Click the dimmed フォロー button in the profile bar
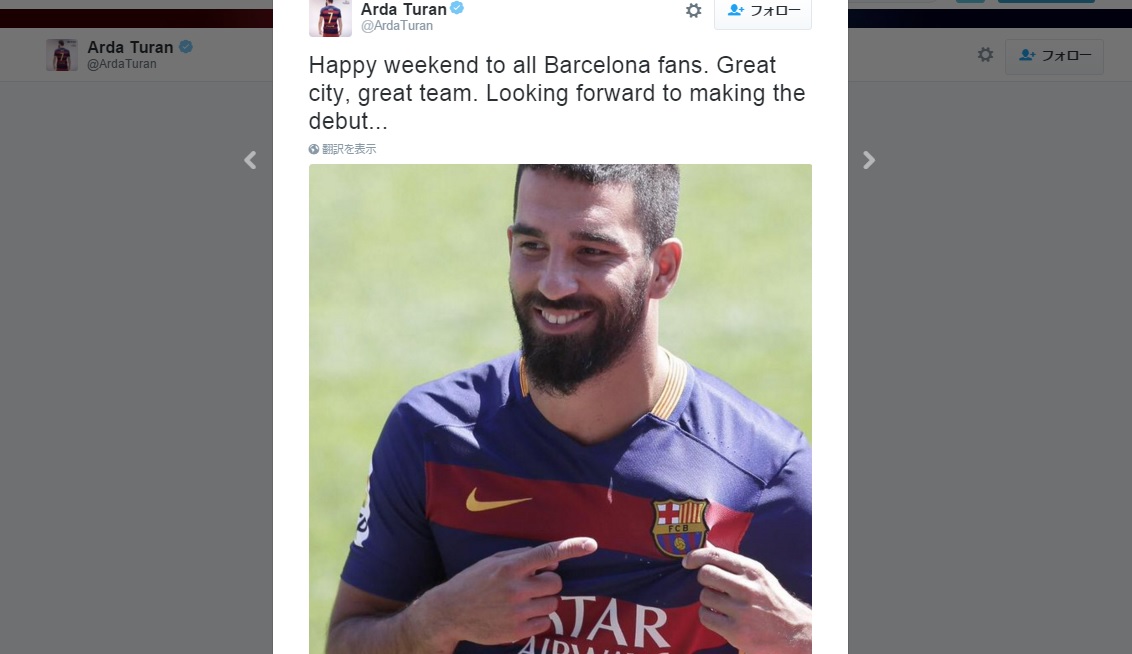Screen dimensions: 1132x654 click(x=1054, y=56)
